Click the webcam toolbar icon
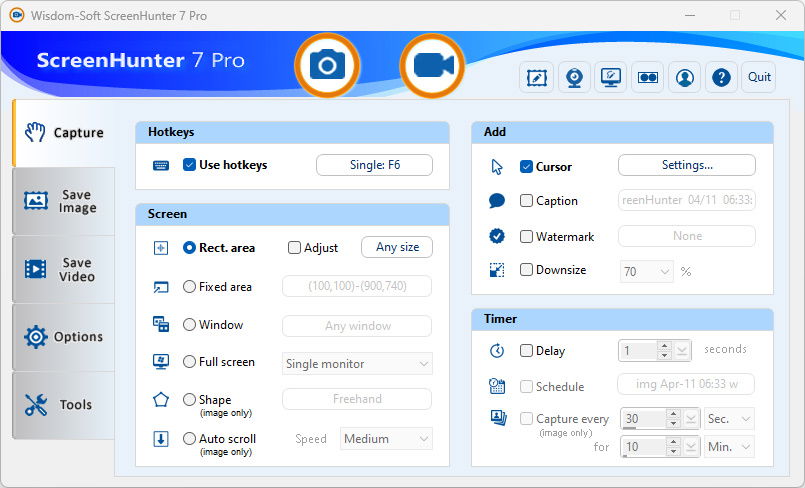The image size is (805, 488). point(574,77)
